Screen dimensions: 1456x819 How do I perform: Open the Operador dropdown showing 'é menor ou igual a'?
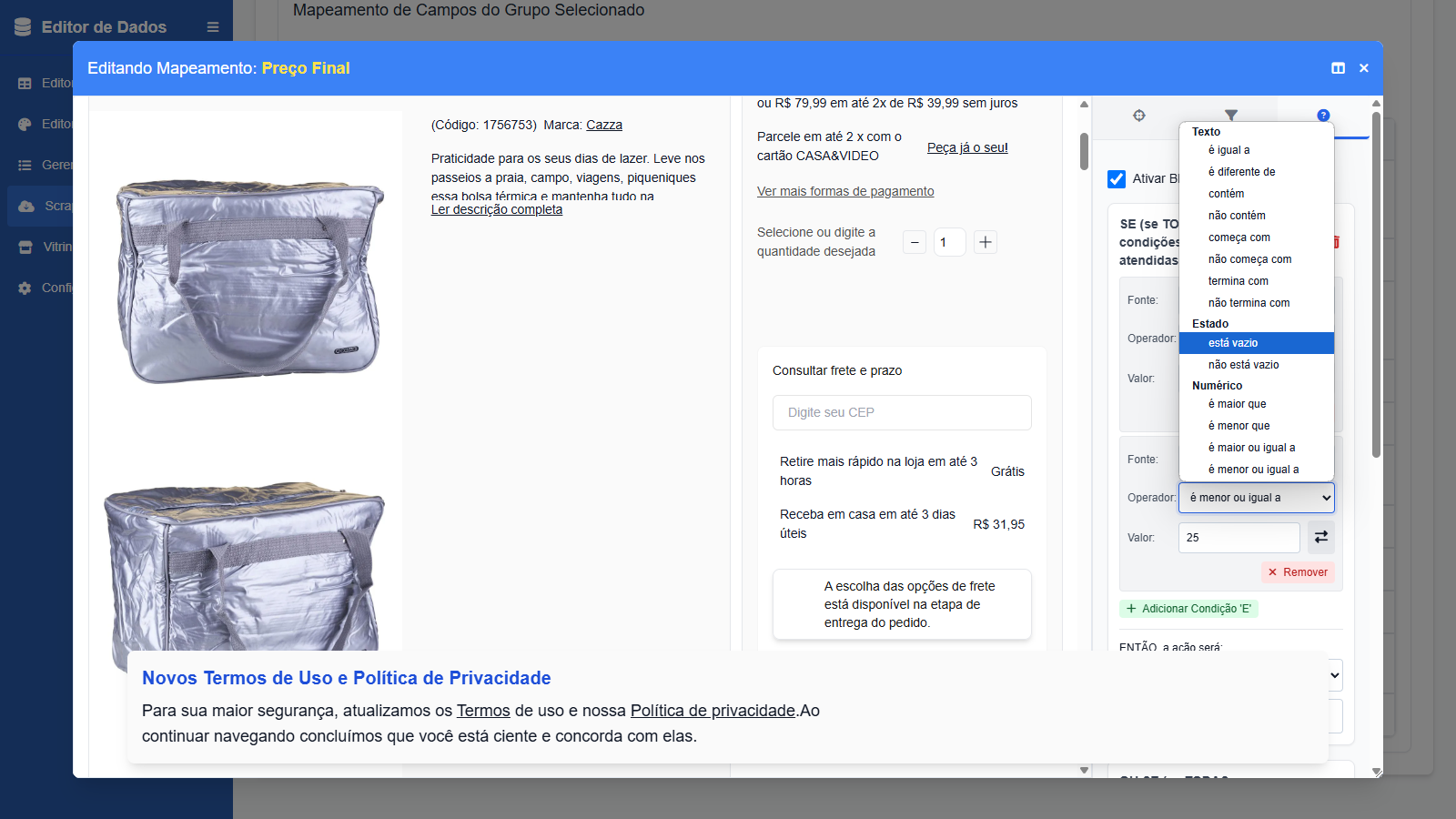pos(1256,498)
